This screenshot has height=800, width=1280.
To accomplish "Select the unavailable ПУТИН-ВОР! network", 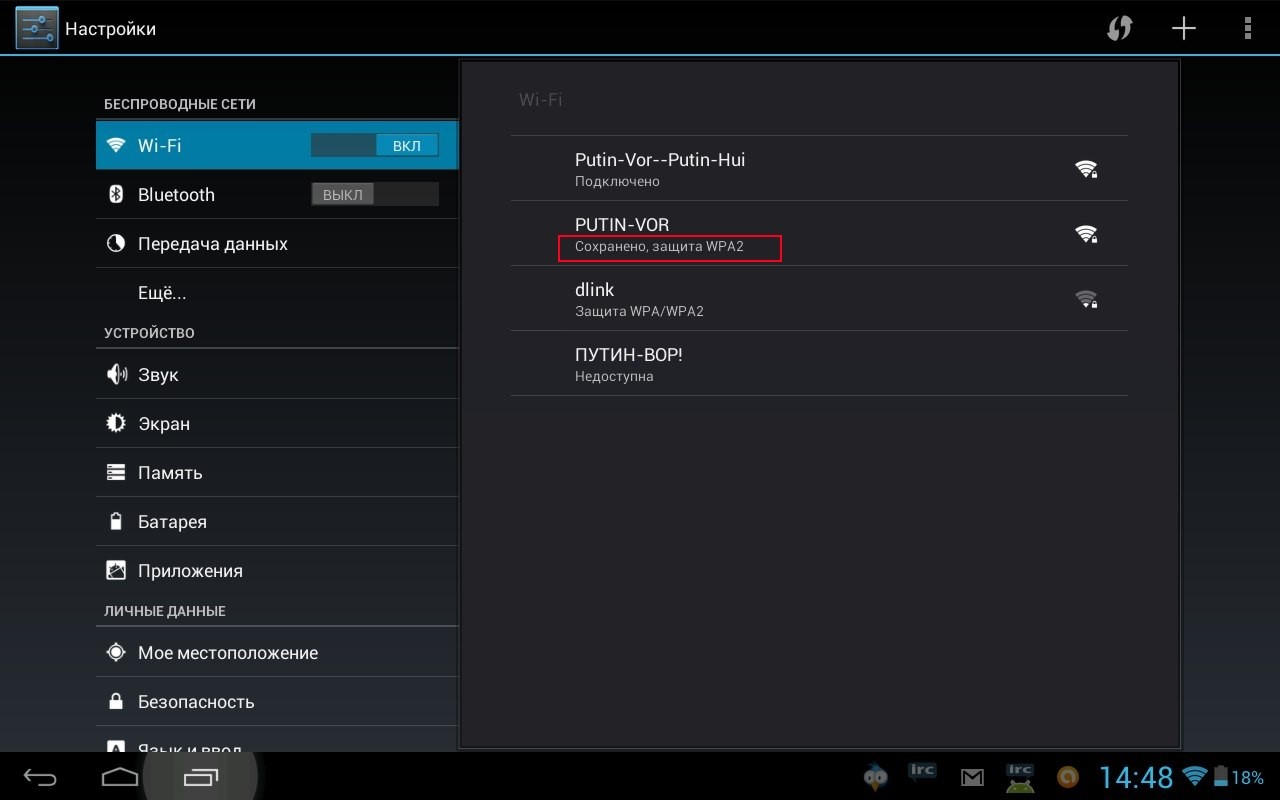I will (819, 364).
